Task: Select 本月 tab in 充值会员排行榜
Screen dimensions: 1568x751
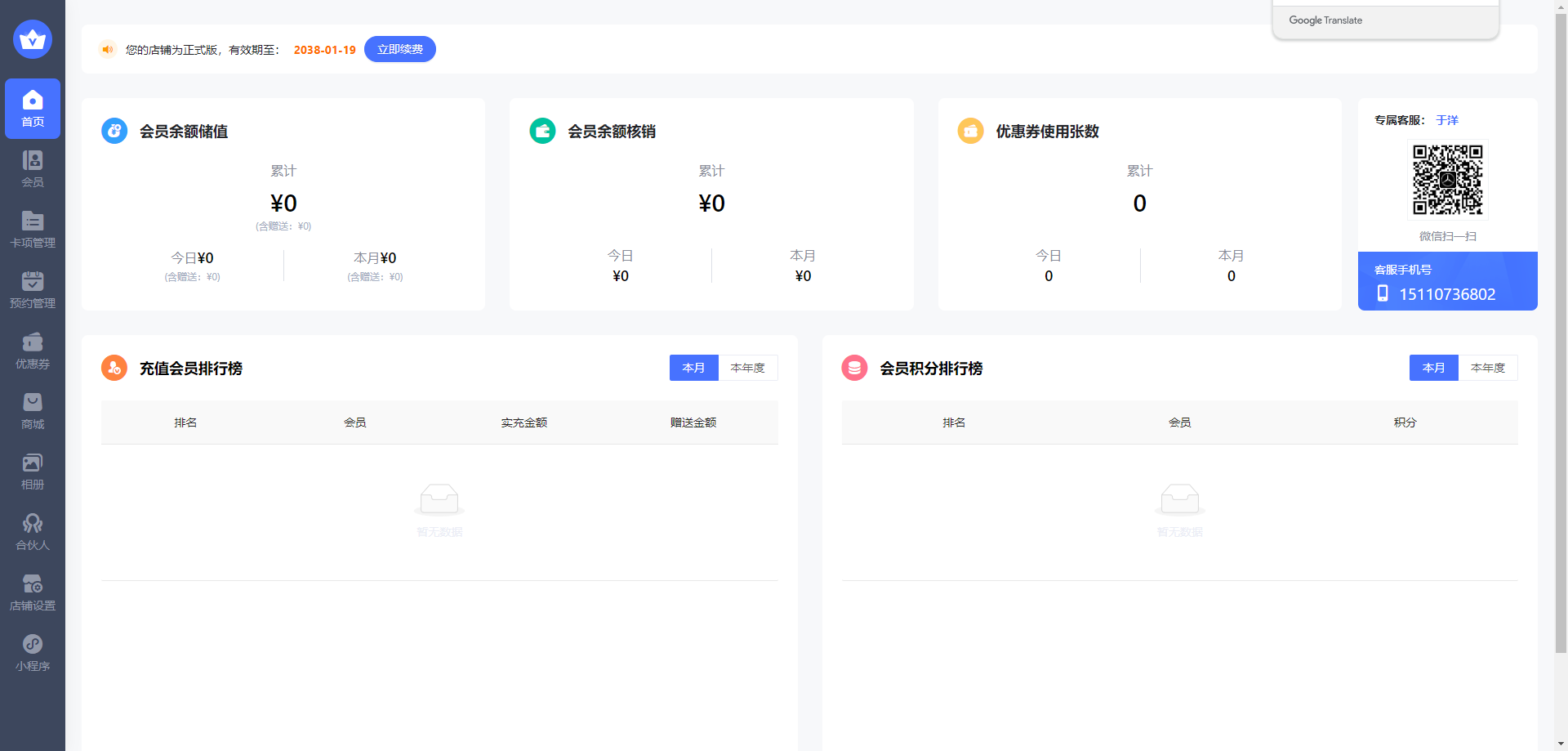Action: pyautogui.click(x=693, y=368)
